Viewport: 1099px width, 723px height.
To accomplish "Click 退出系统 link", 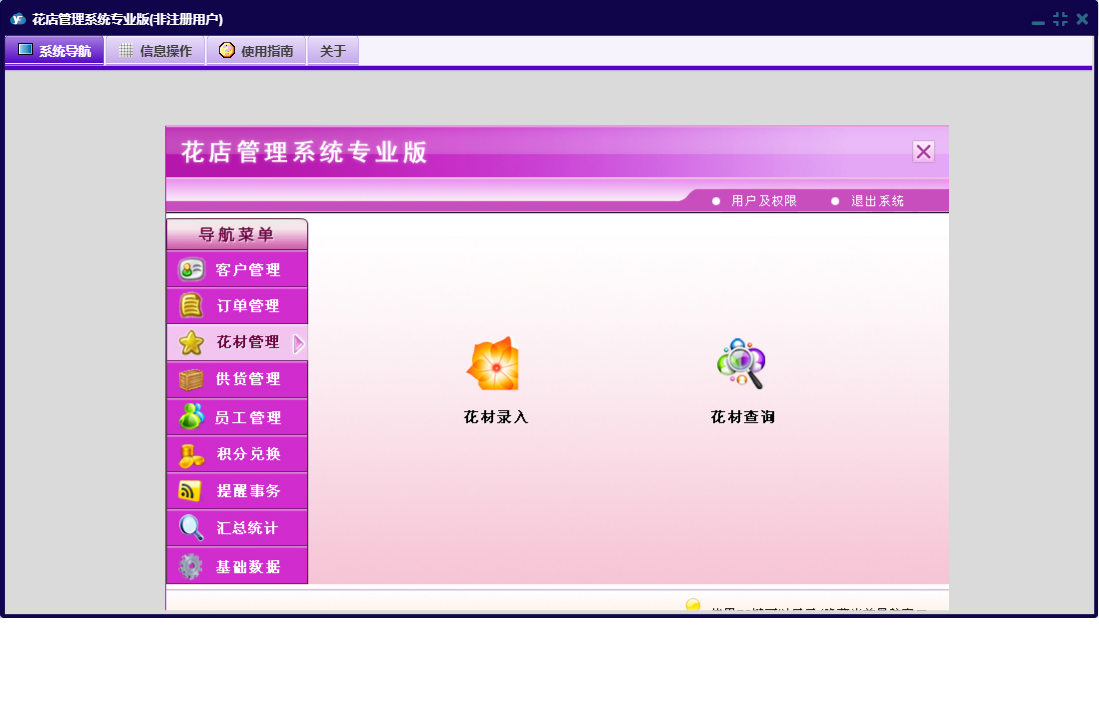I will point(877,201).
